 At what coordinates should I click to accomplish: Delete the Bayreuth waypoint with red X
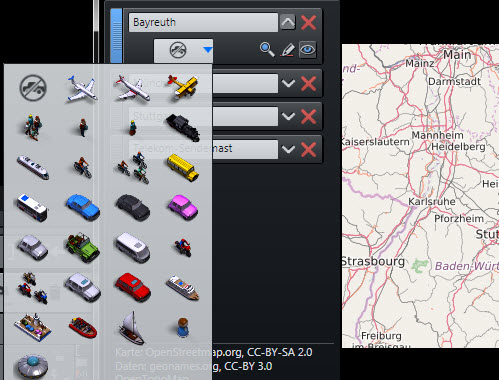(x=309, y=22)
